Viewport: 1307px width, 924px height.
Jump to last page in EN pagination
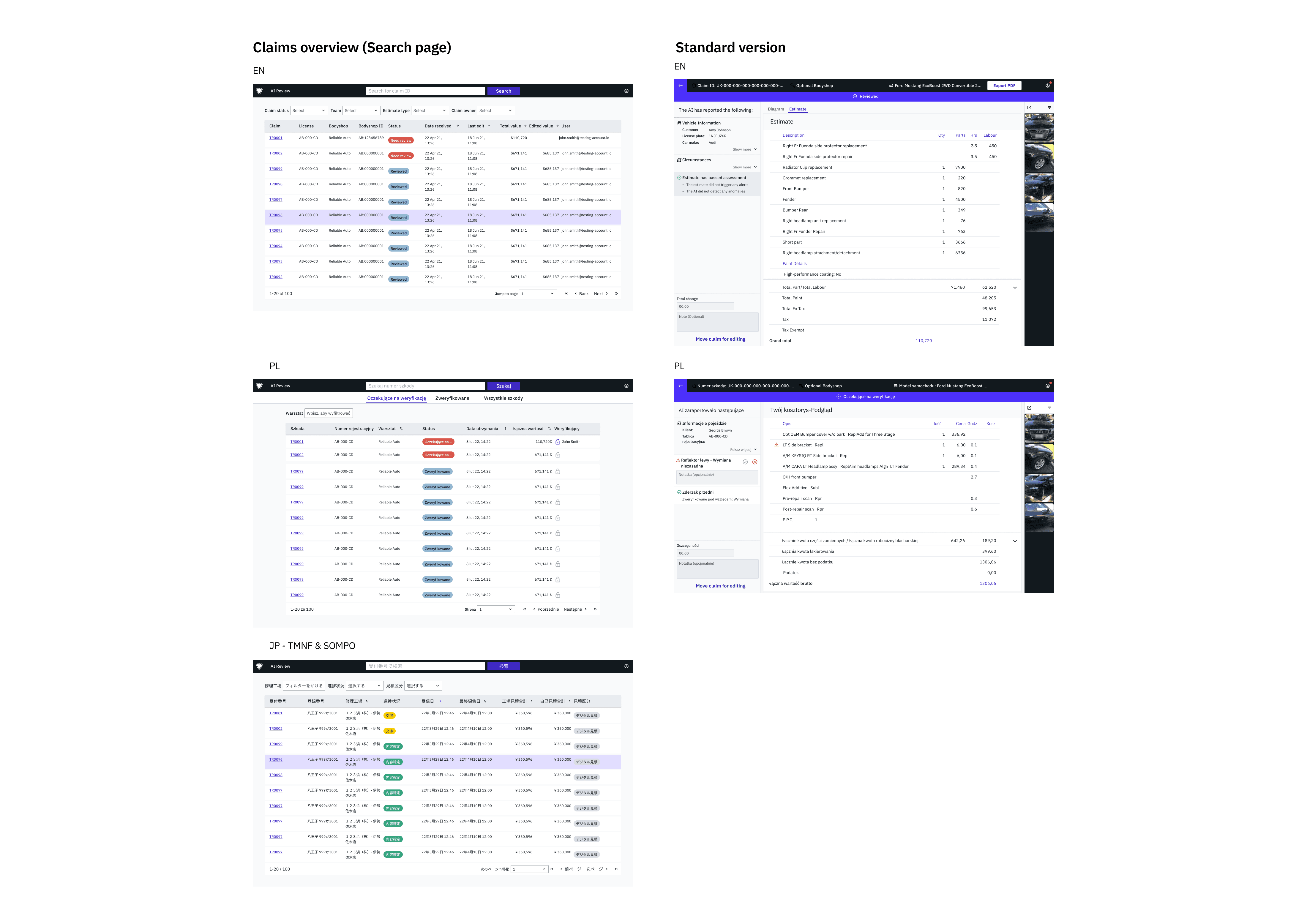pos(616,294)
